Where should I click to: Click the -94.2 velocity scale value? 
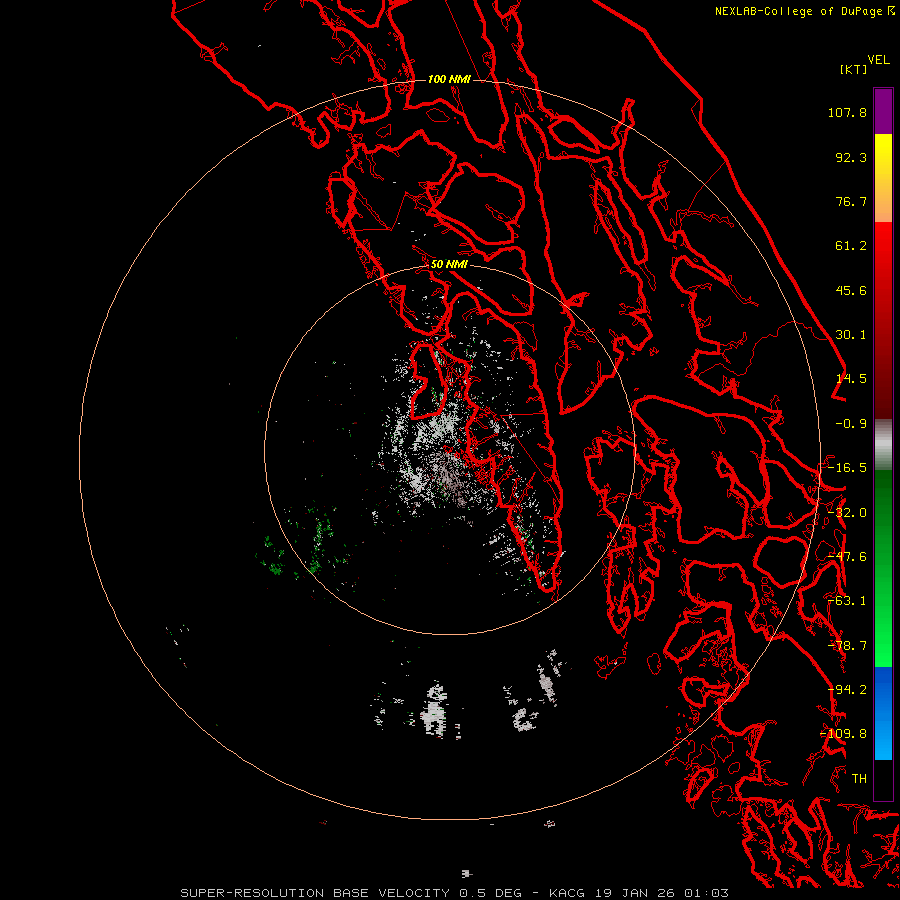[x=847, y=690]
